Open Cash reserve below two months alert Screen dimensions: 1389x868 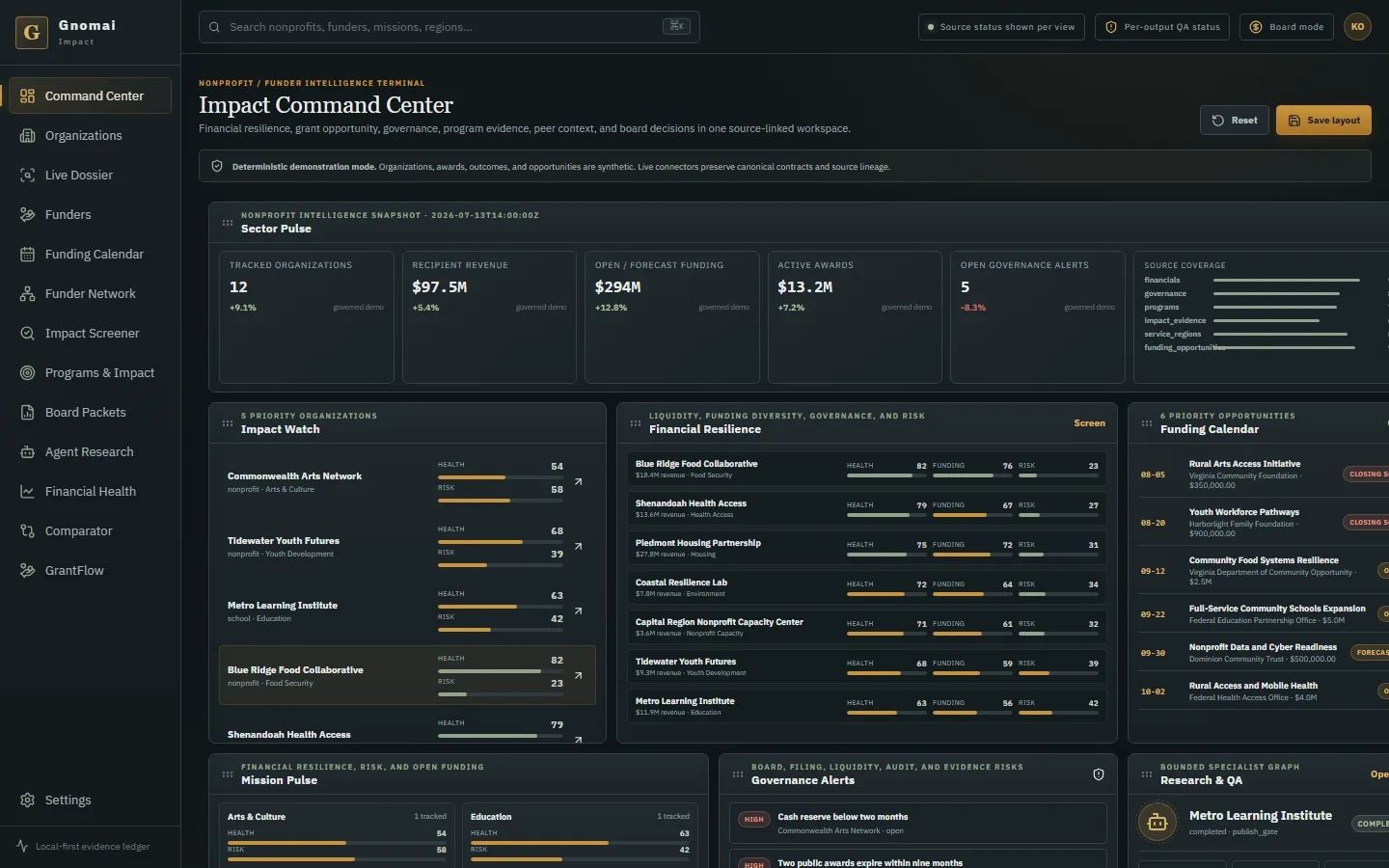[918, 824]
